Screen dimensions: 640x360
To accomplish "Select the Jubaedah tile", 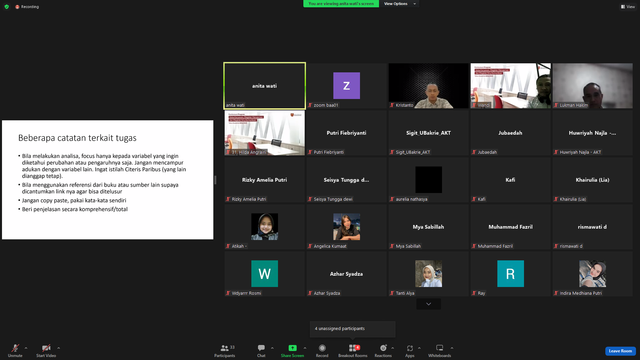I will pyautogui.click(x=510, y=133).
